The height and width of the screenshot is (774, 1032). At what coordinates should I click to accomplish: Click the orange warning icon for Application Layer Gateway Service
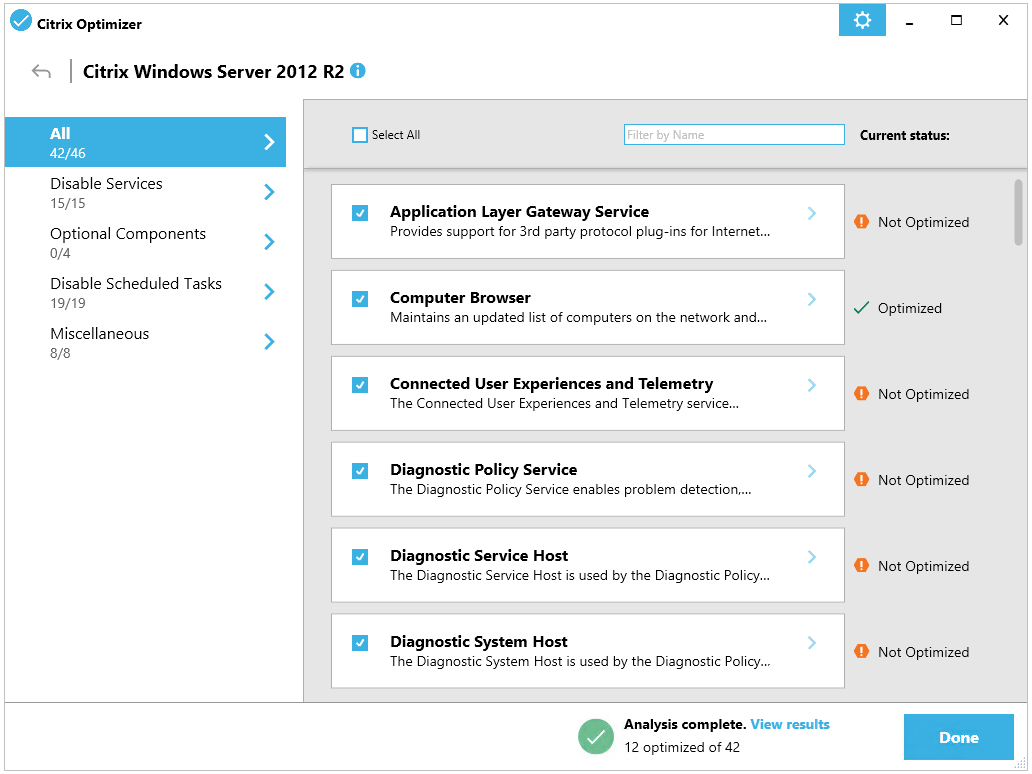(861, 222)
